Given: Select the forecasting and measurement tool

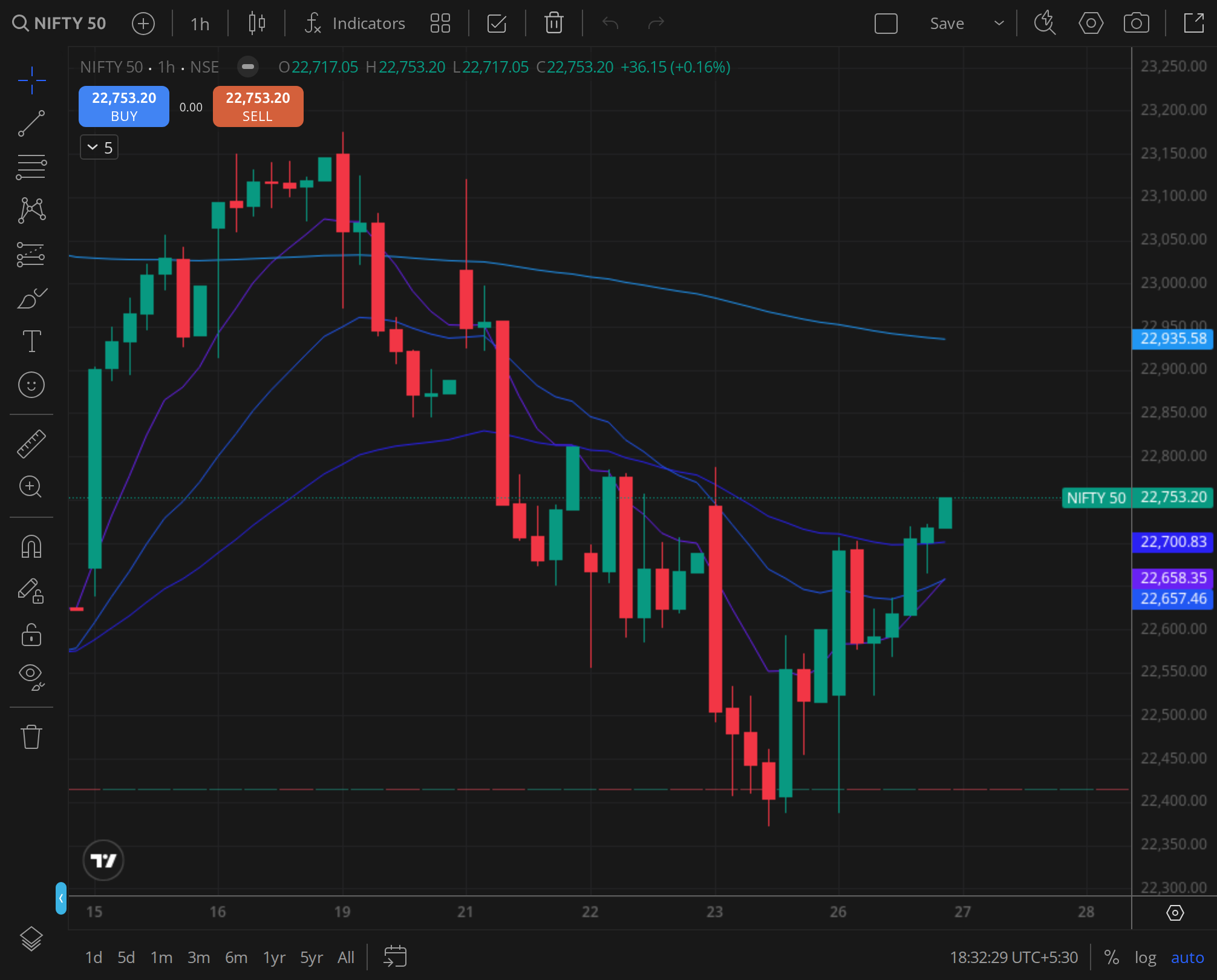Looking at the screenshot, I should [x=31, y=254].
